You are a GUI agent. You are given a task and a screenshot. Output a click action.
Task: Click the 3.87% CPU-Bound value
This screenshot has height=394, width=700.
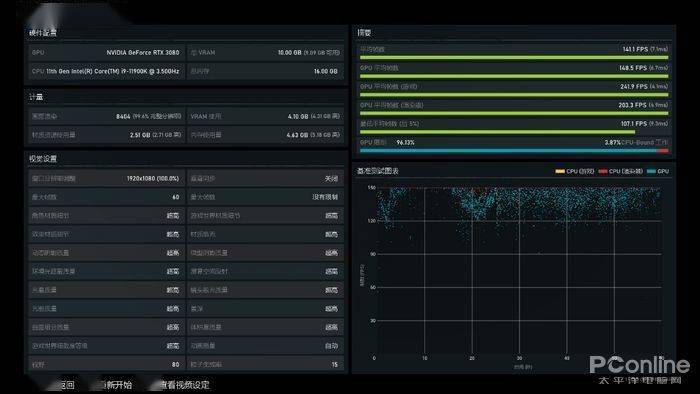click(612, 142)
